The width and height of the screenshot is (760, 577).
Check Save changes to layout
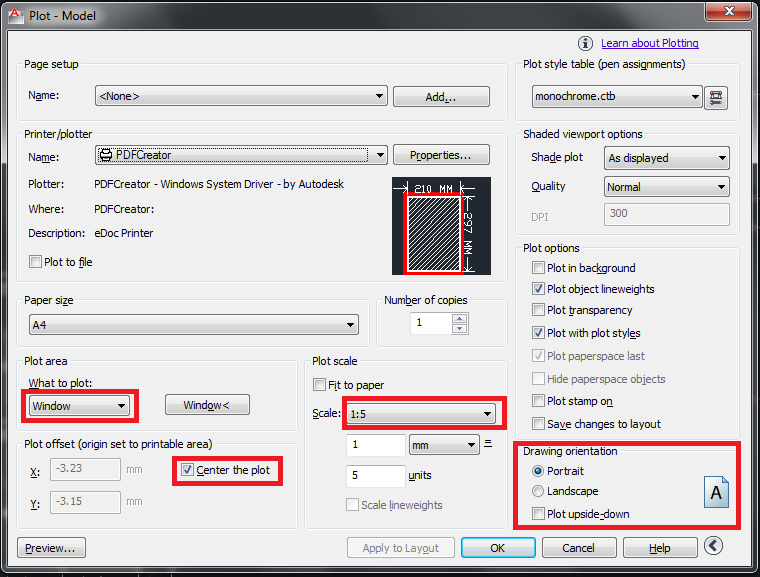[538, 424]
